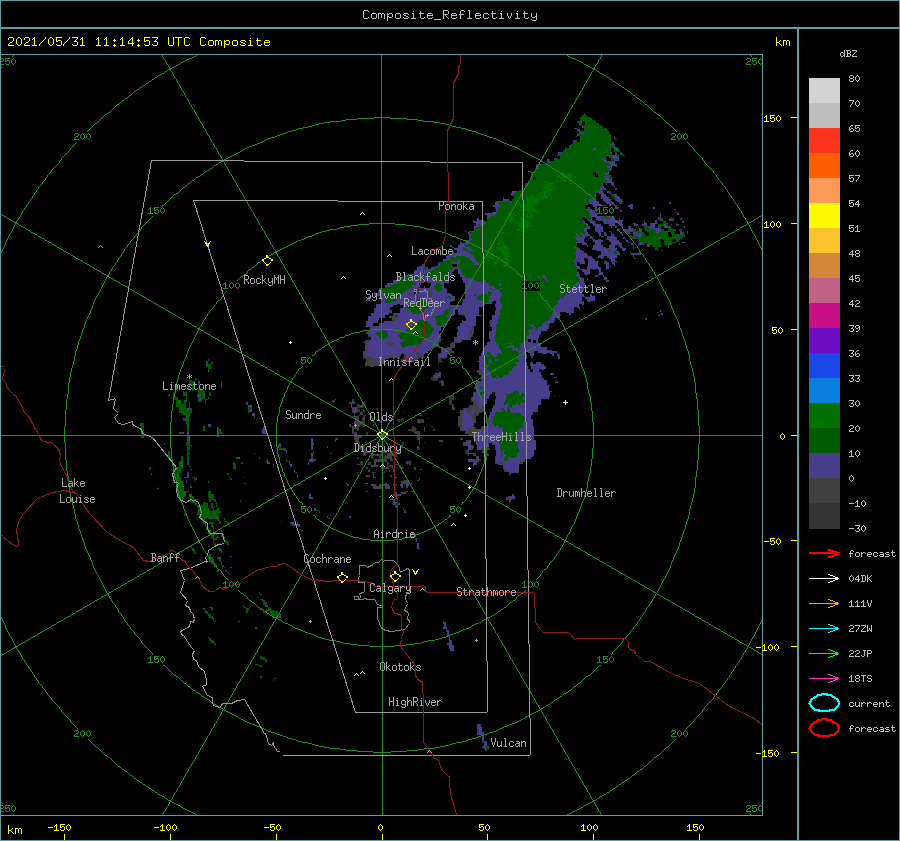Click the yellow diamond marker near RockyMH
Screen dimensions: 900x841
click(267, 261)
